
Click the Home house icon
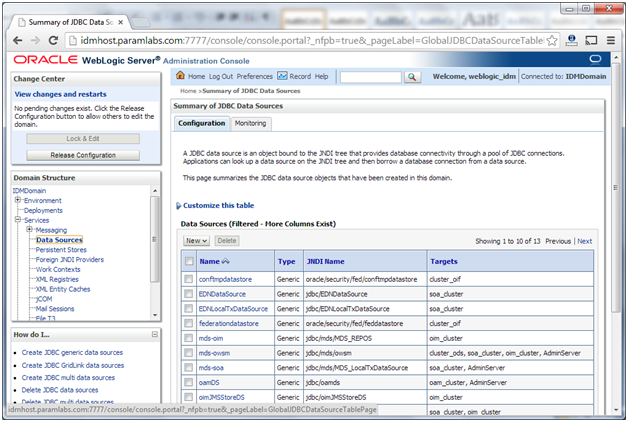(180, 75)
